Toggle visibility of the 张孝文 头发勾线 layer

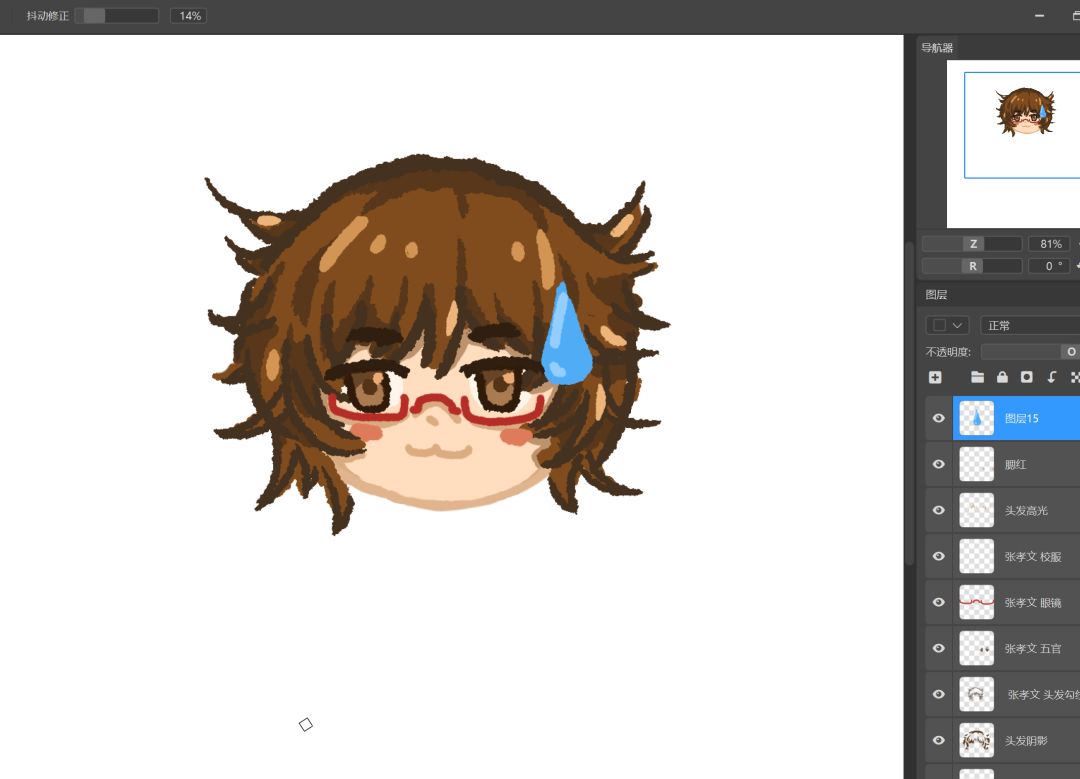pos(938,694)
